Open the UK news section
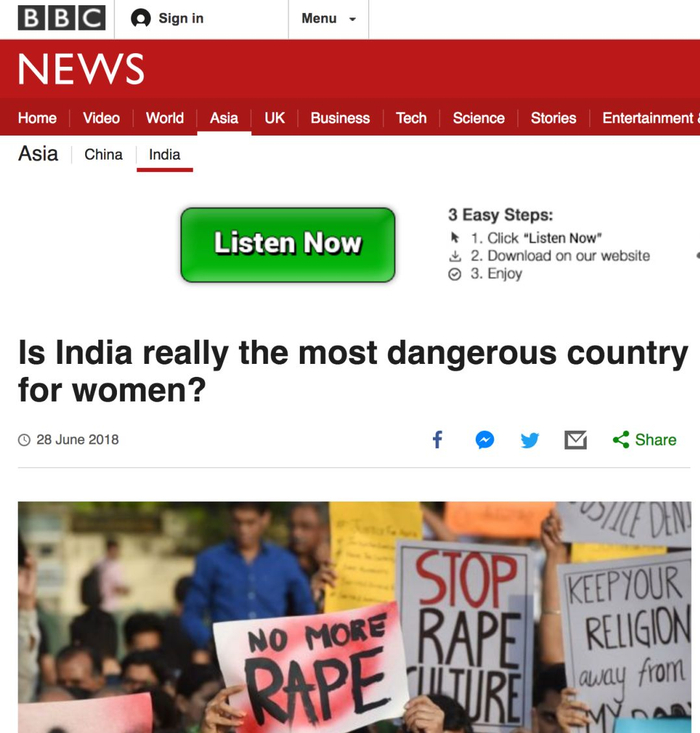 [x=274, y=118]
